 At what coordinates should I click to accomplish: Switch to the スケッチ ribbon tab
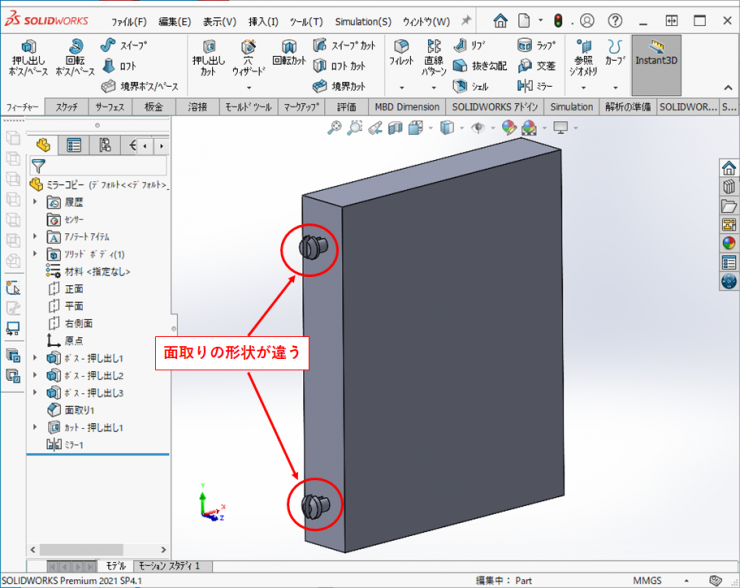click(x=67, y=107)
